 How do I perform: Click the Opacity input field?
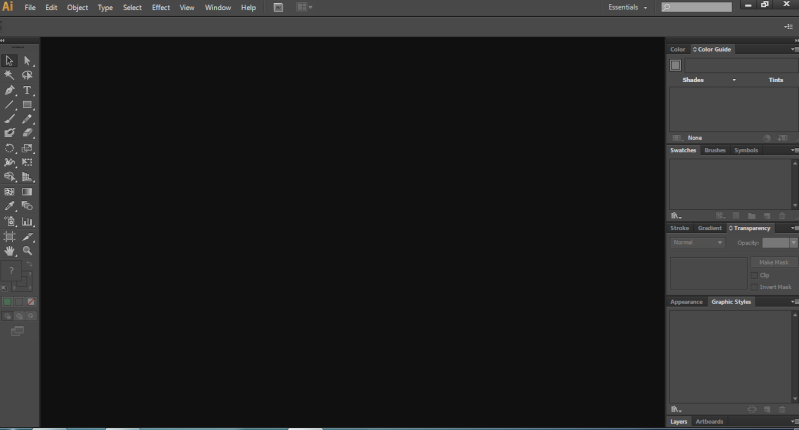(776, 243)
